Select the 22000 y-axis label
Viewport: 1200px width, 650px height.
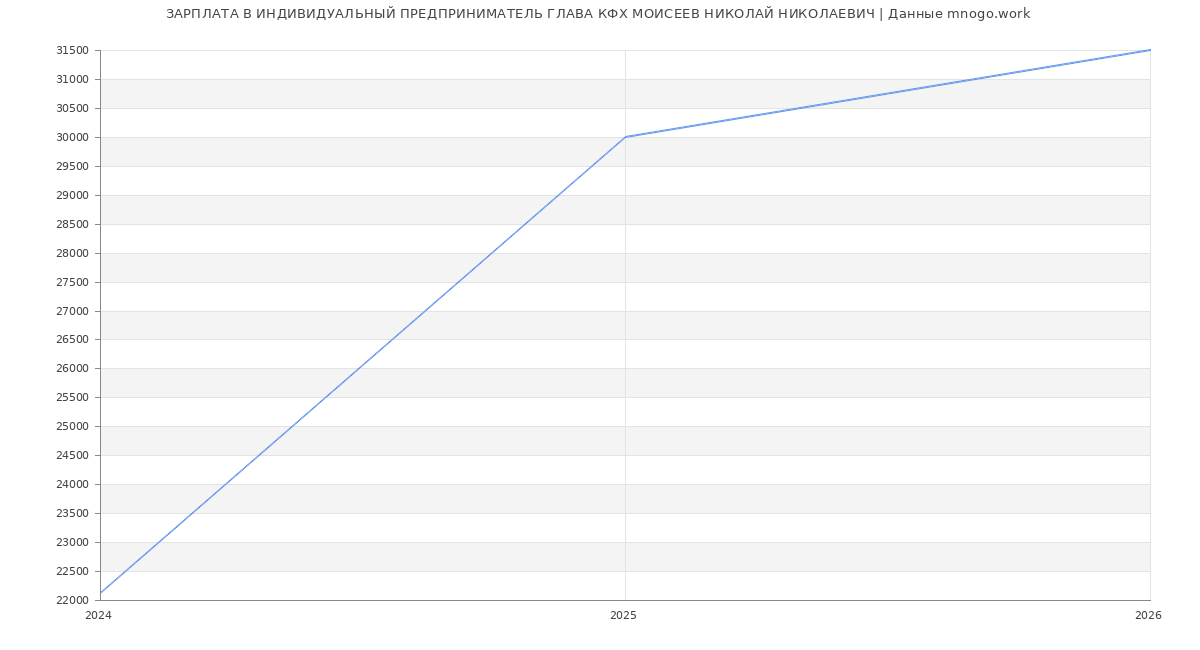(x=72, y=601)
